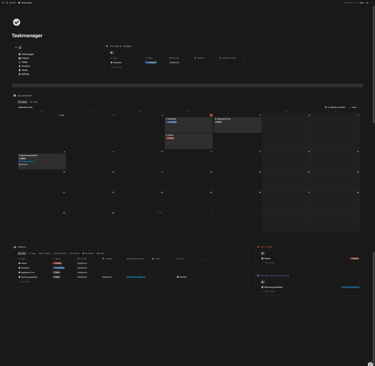This screenshot has width=375, height=366.
Task: Open the Einkaufen task in To Days Tasks
Action: point(116,62)
